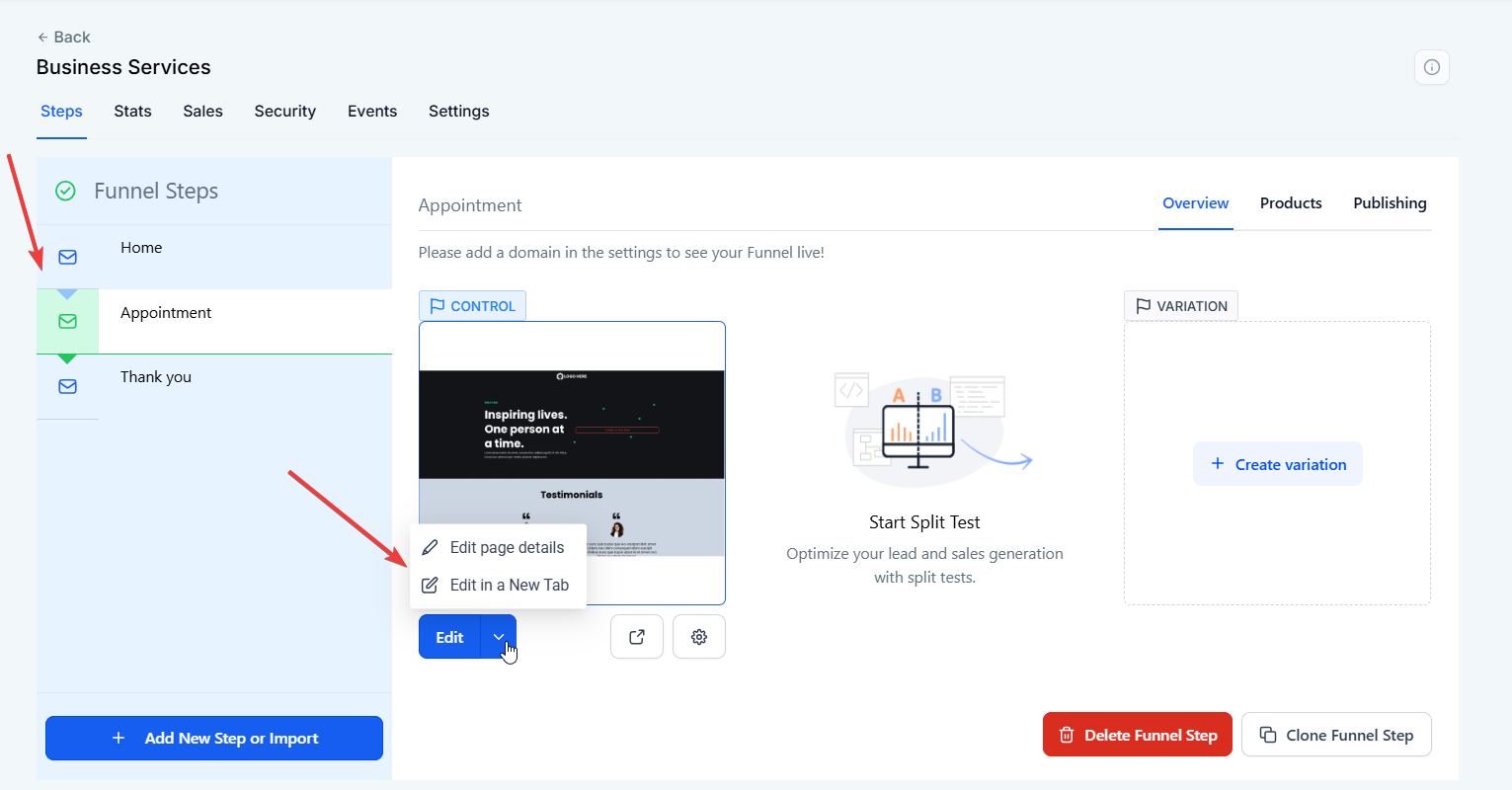Open page preview via external link icon

click(637, 637)
